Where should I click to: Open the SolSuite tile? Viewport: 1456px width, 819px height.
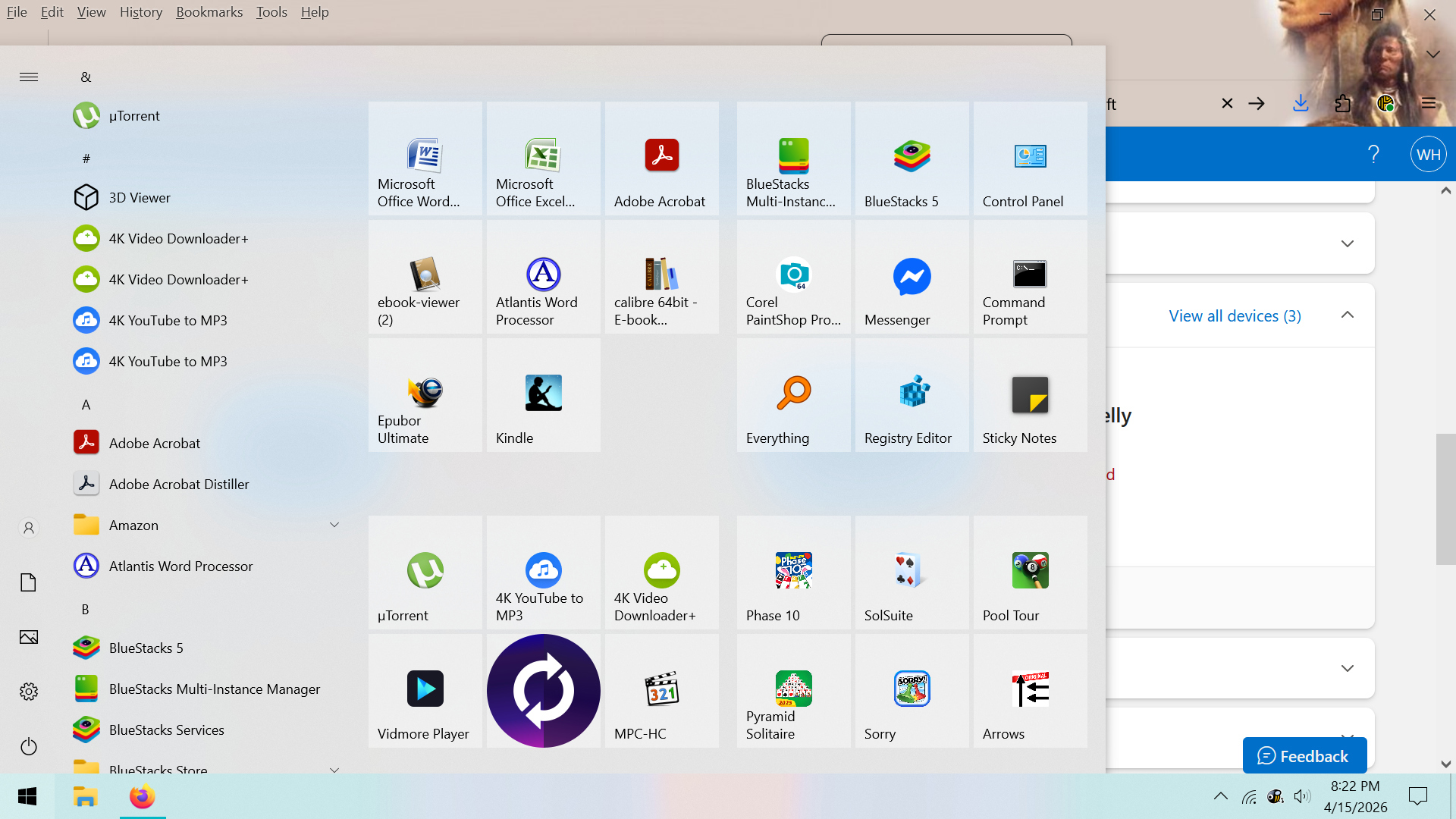[912, 573]
